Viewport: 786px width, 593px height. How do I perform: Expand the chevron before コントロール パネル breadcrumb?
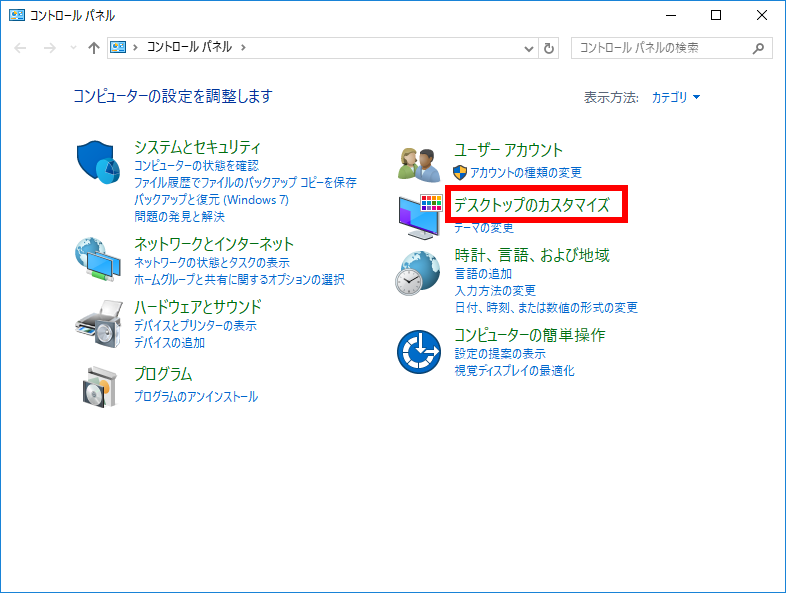(x=135, y=47)
